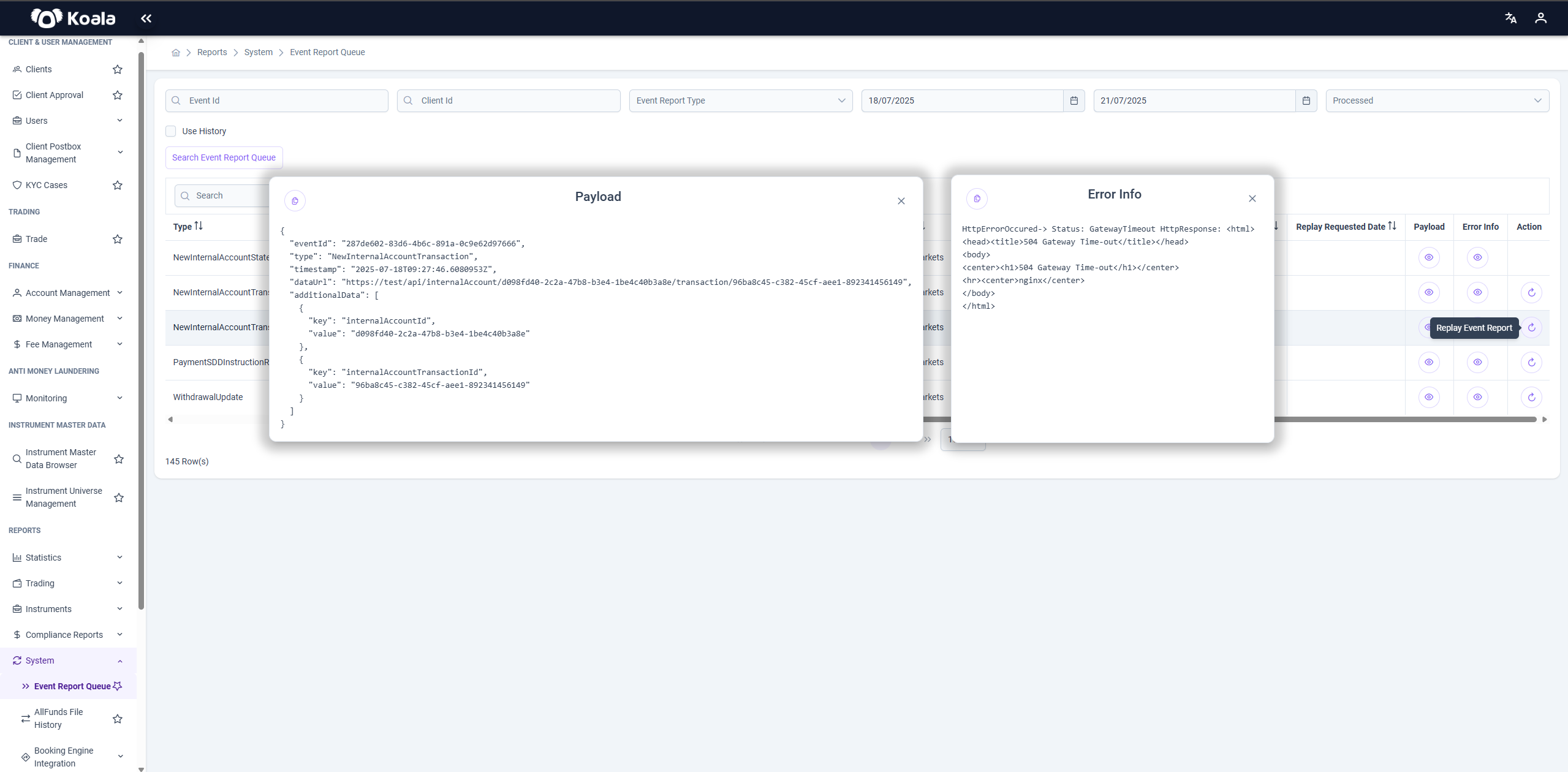Collapse sidebar with double-chevron icon
The width and height of the screenshot is (1568, 772).
click(x=146, y=18)
